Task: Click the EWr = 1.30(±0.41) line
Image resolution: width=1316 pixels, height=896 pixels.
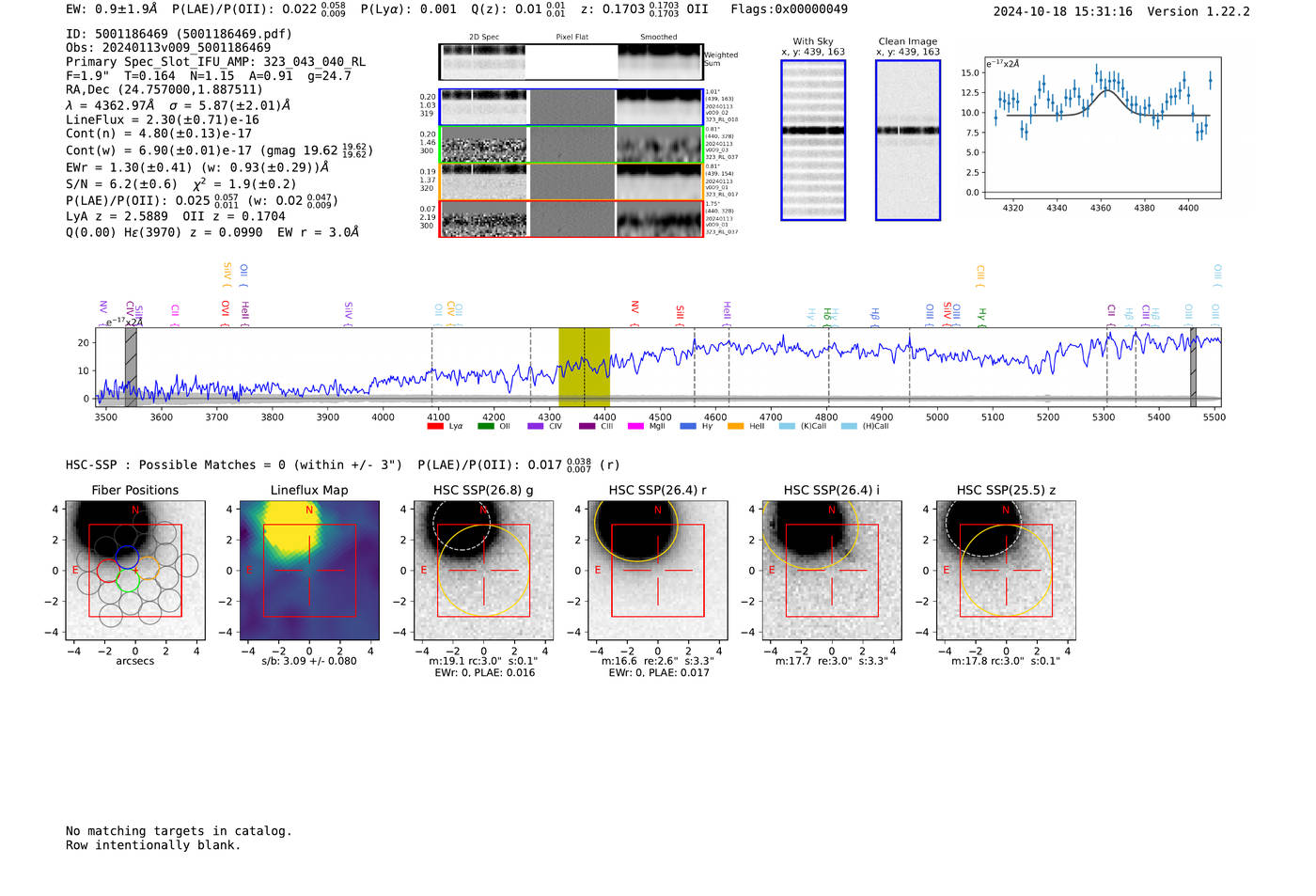Action: tap(197, 167)
